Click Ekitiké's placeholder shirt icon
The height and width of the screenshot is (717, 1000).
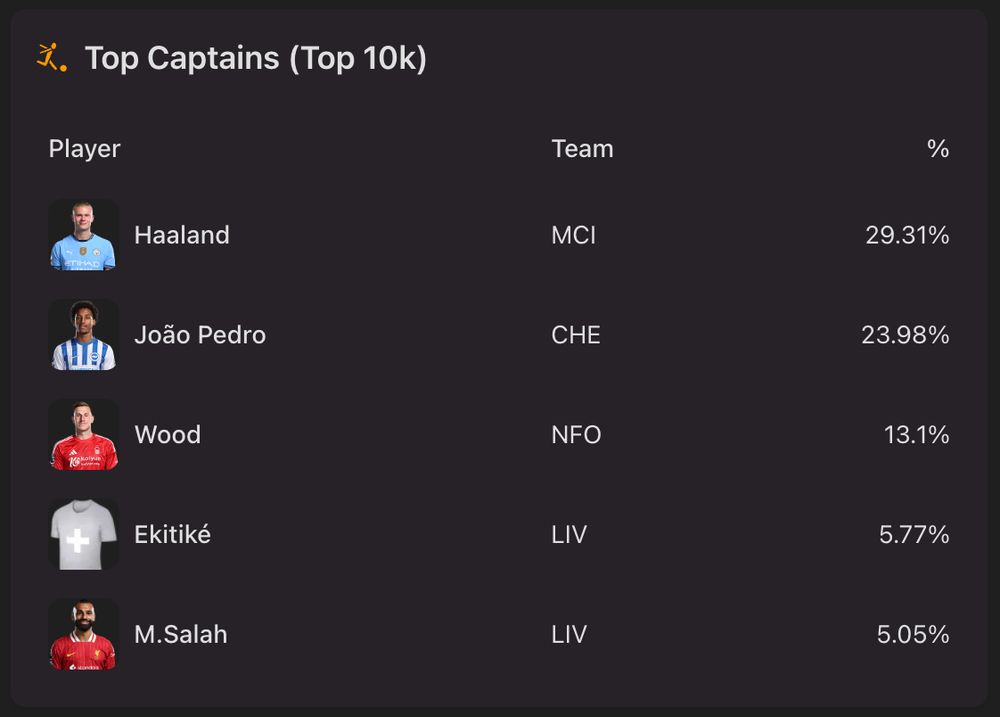tap(84, 535)
